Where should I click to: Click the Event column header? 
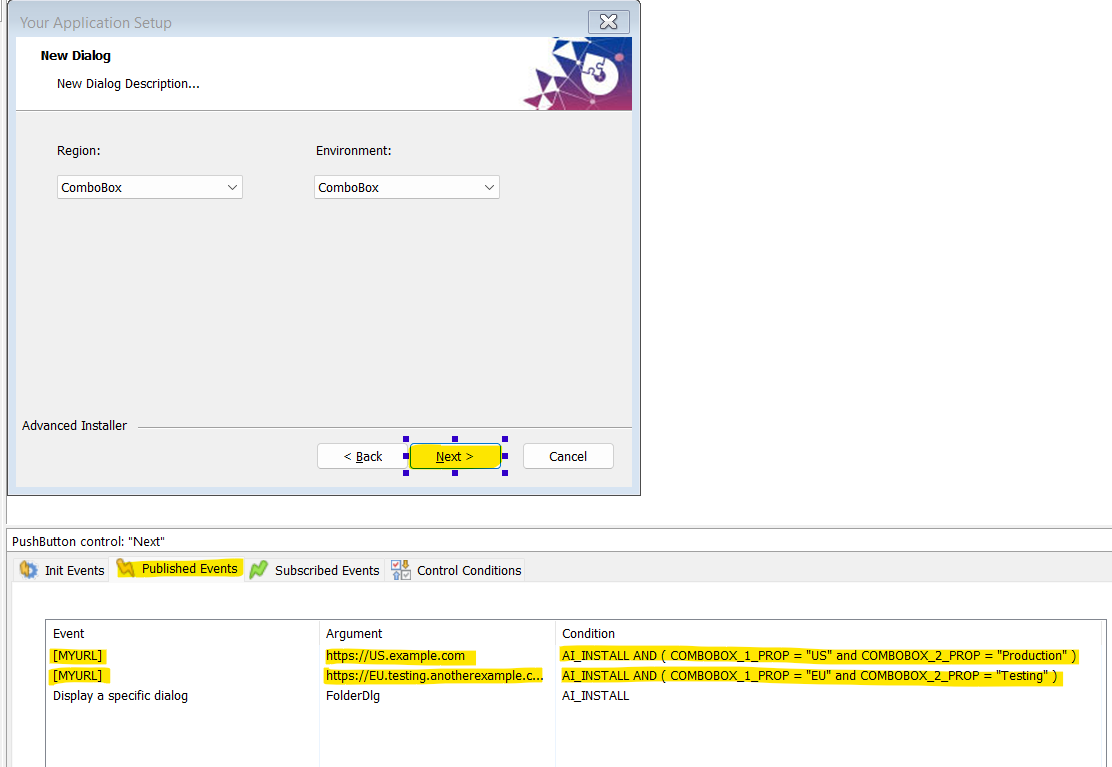click(x=69, y=634)
